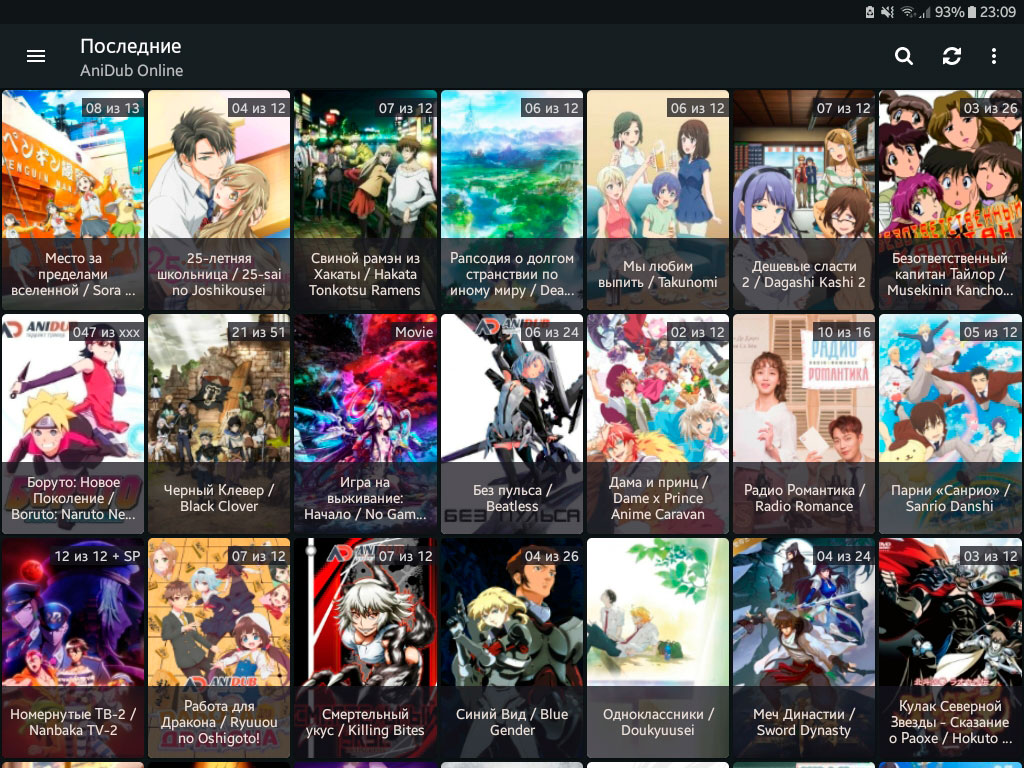
Task: Open 'Рапсодия о долгом странствии' card
Action: [x=511, y=200]
